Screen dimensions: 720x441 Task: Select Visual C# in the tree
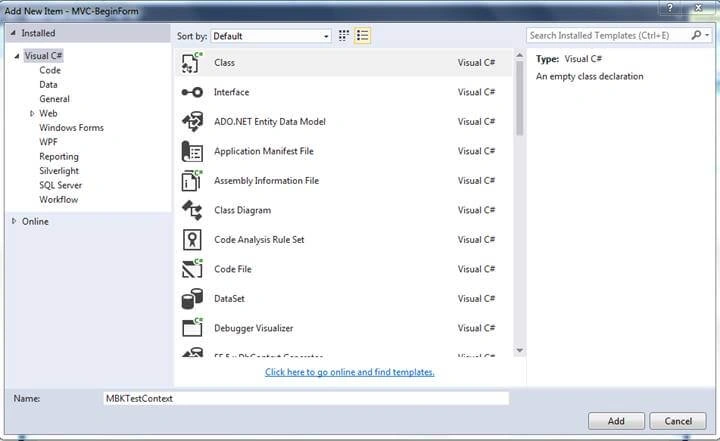click(x=43, y=56)
